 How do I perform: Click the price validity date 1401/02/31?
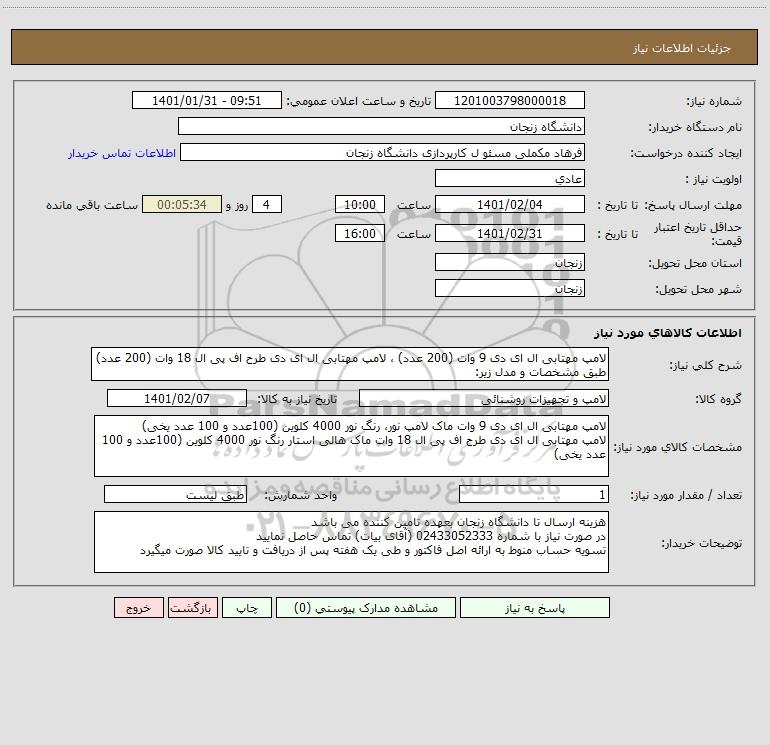pos(510,233)
